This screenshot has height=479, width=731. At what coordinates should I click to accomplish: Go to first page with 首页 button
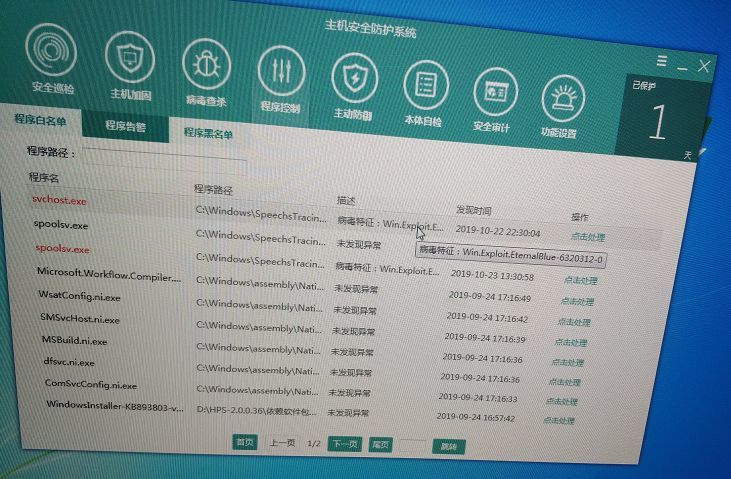pos(245,442)
